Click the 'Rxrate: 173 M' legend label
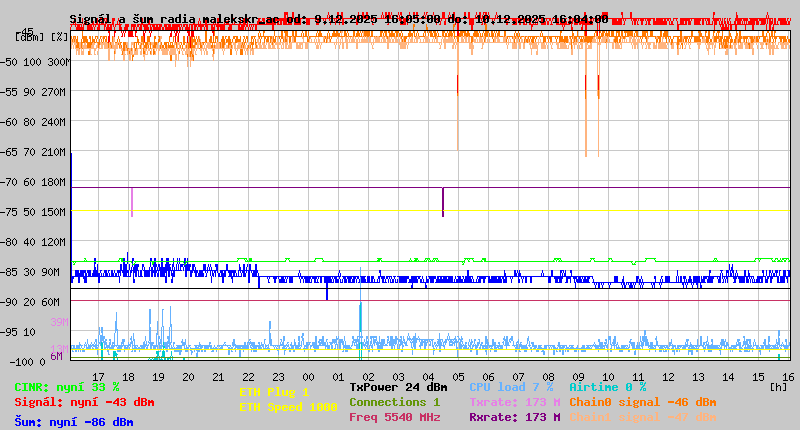This screenshot has height=430, width=800. coord(515,417)
